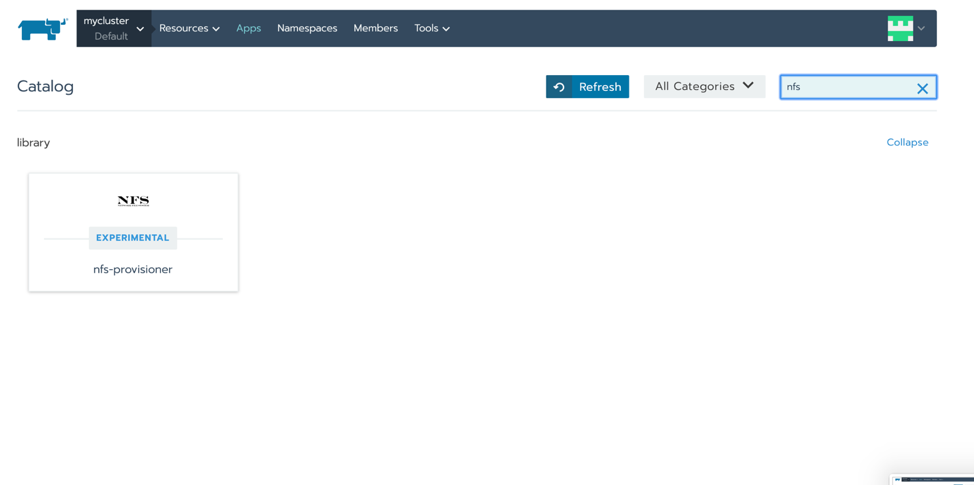Open the mycluster Default cluster selector
Image resolution: width=974 pixels, height=485 pixels.
(x=113, y=28)
